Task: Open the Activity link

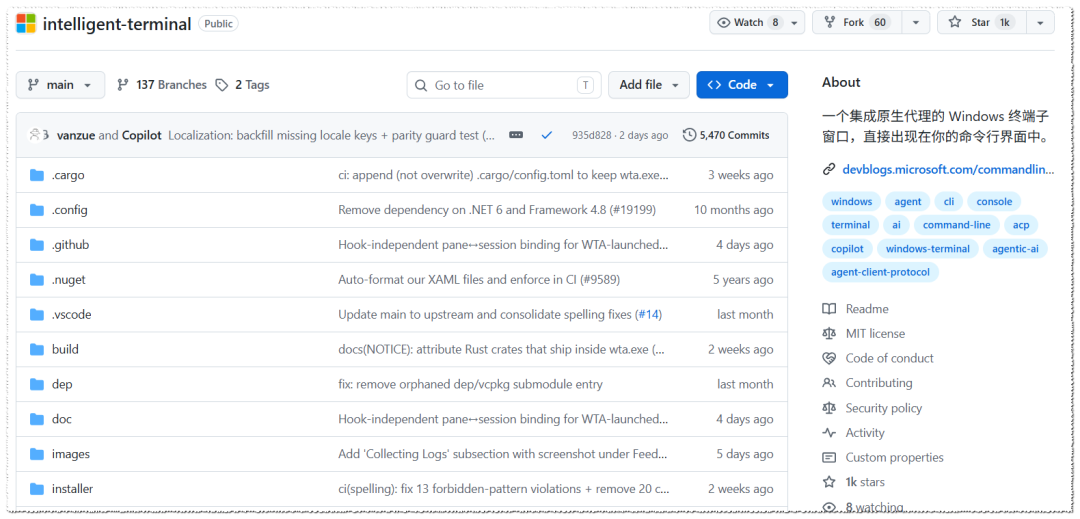Action: click(x=865, y=433)
